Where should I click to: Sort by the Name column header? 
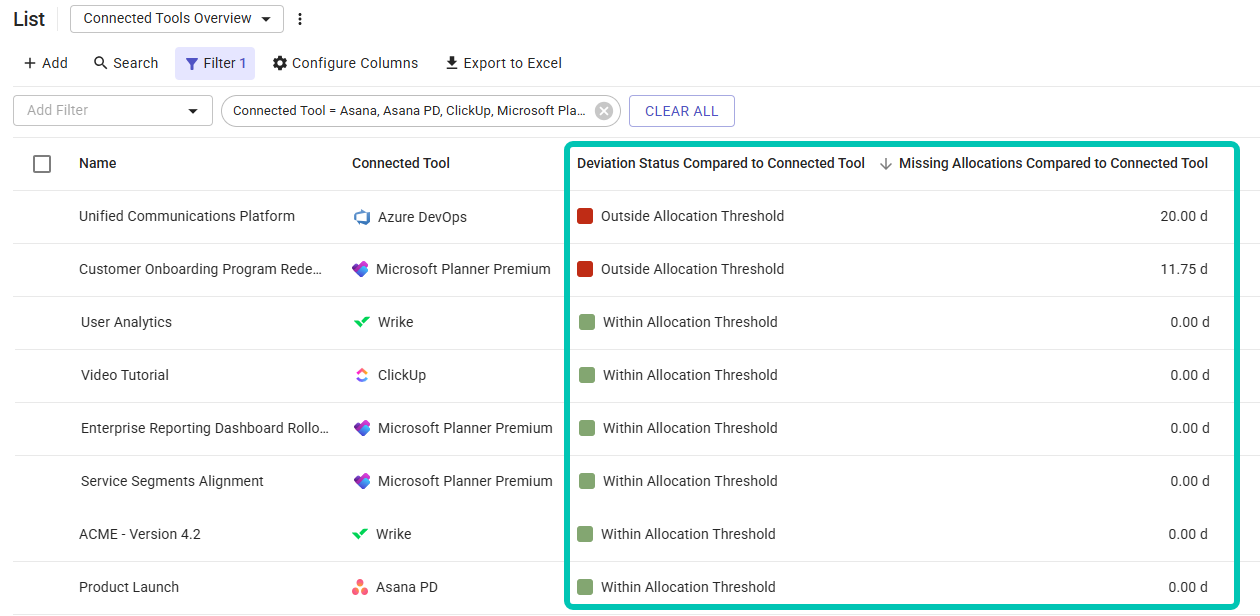[x=98, y=163]
